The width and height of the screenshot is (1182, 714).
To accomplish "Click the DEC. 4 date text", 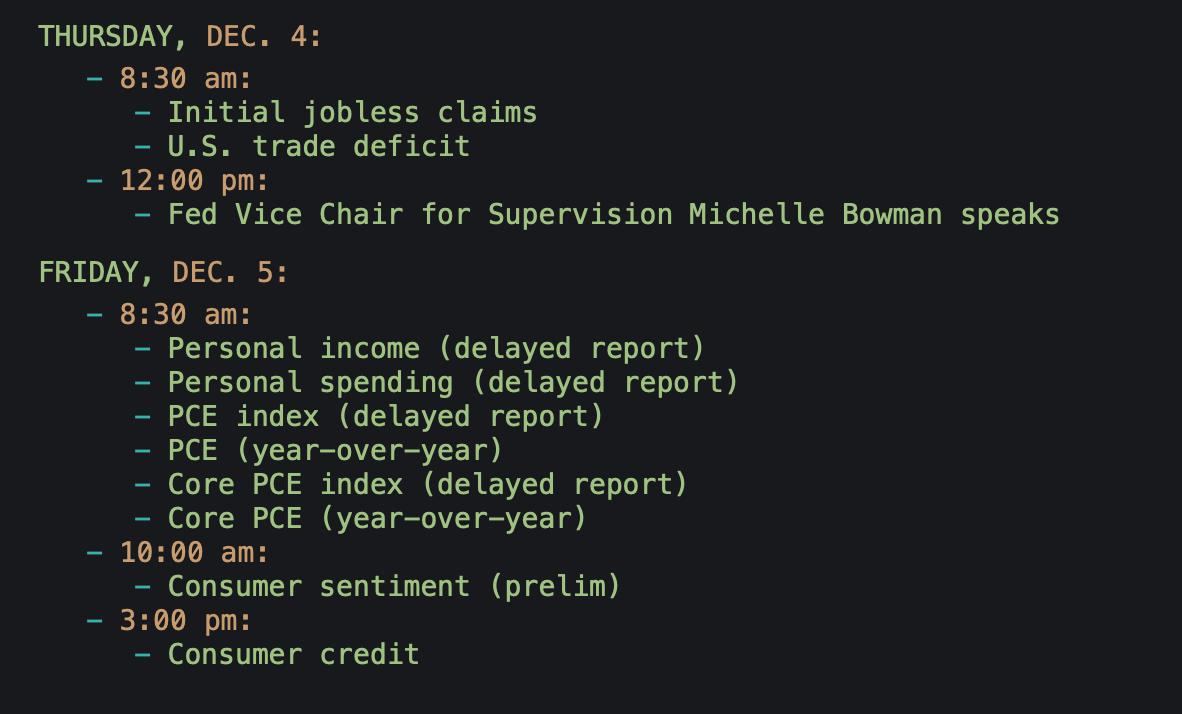I will (x=264, y=37).
